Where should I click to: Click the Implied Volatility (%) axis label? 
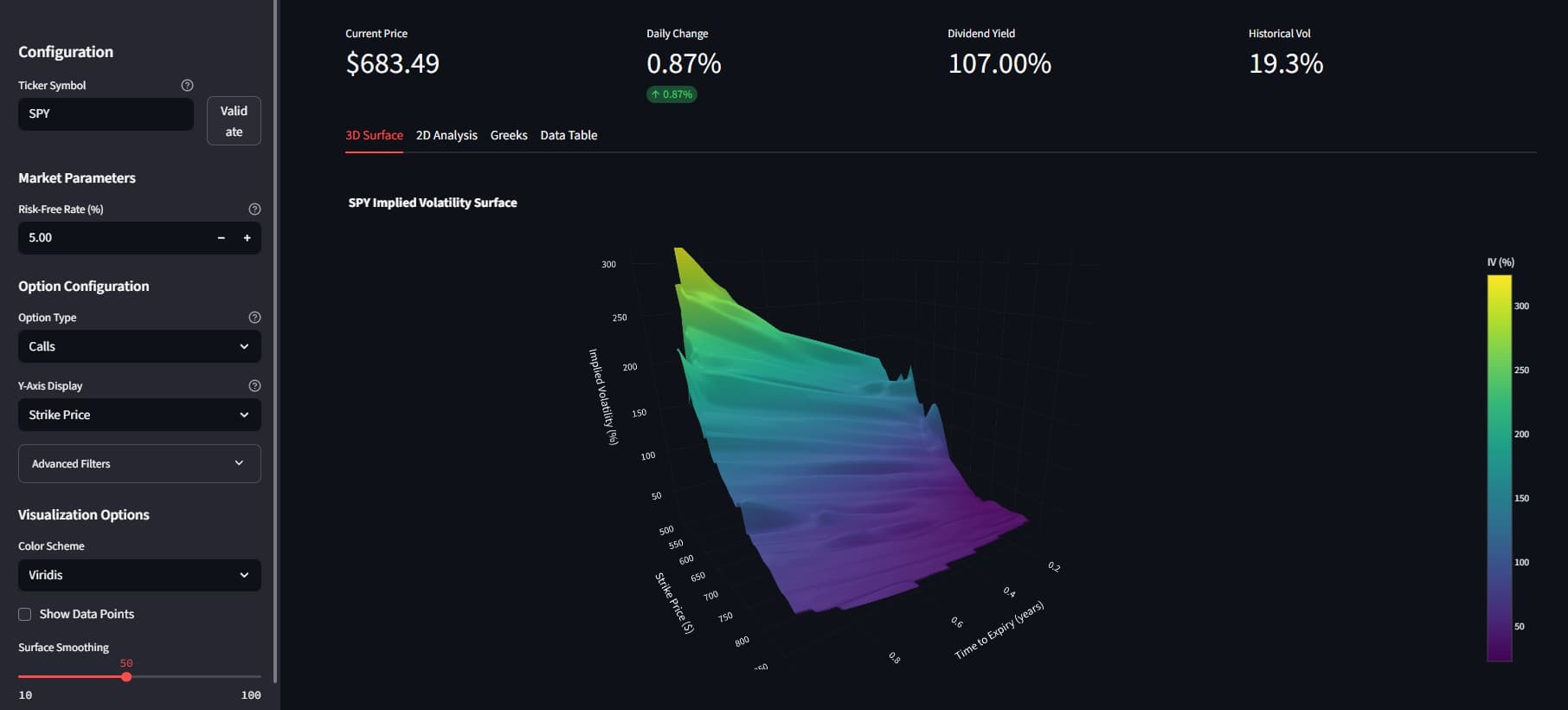pyautogui.click(x=603, y=397)
